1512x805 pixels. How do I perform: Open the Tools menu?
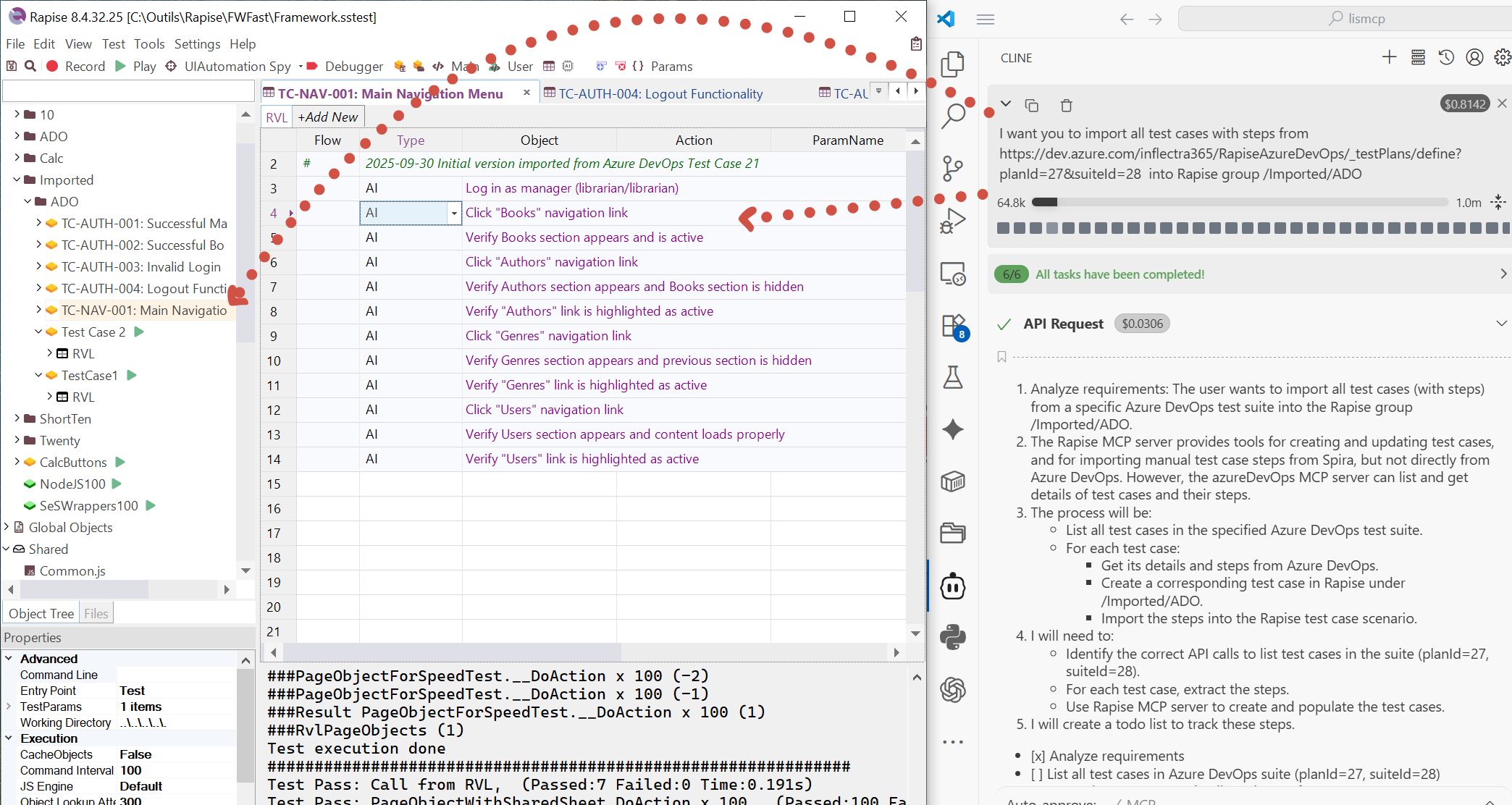click(x=149, y=43)
